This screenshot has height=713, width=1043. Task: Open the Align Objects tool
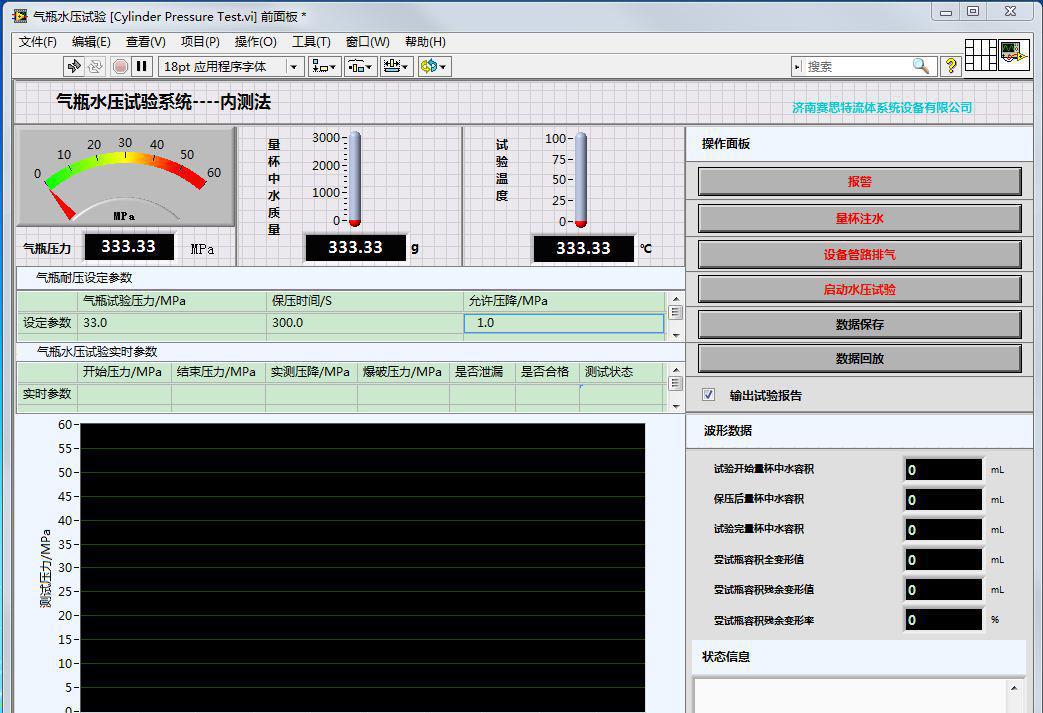coord(325,67)
